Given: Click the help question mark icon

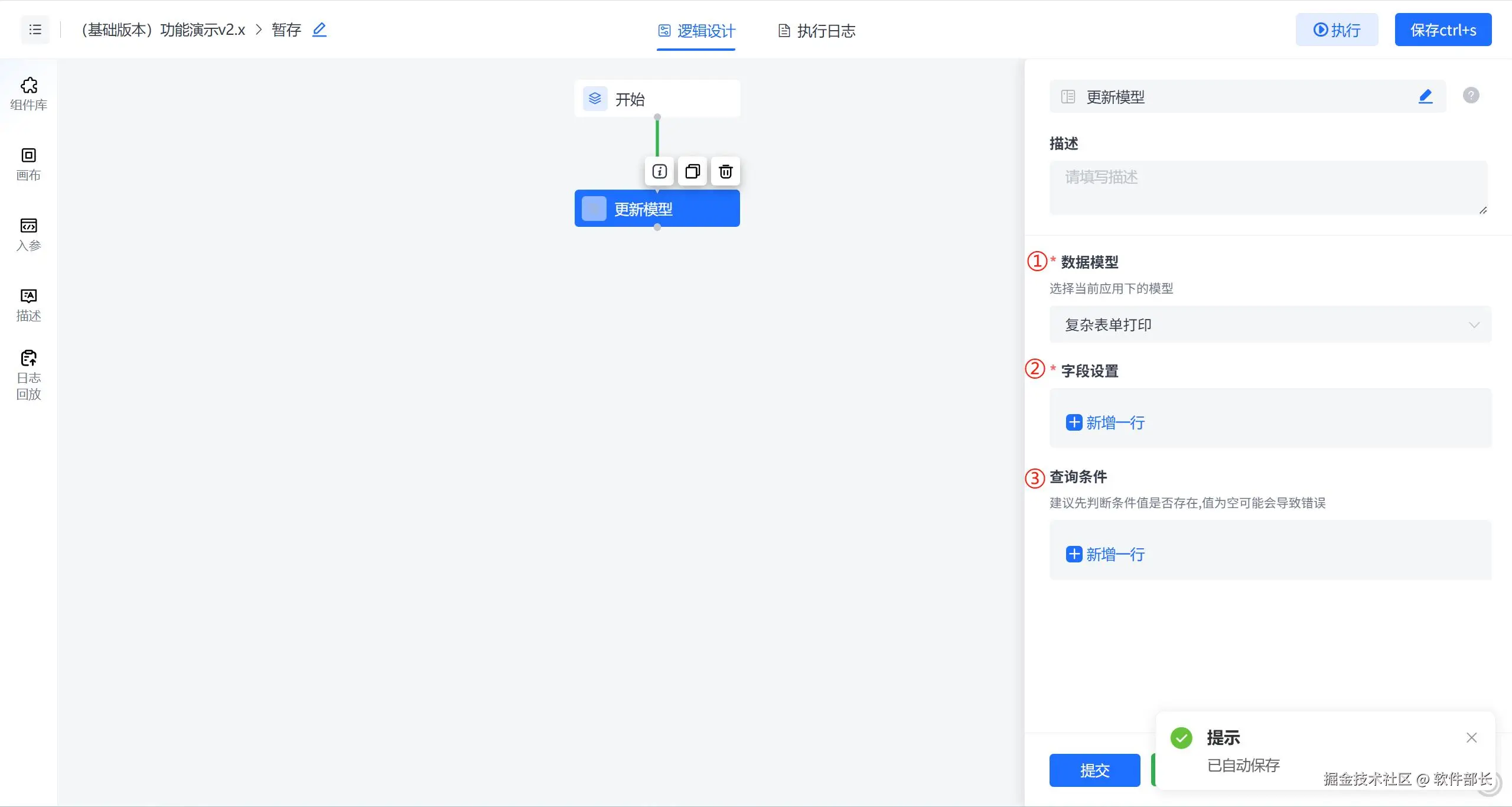Looking at the screenshot, I should coord(1471,95).
